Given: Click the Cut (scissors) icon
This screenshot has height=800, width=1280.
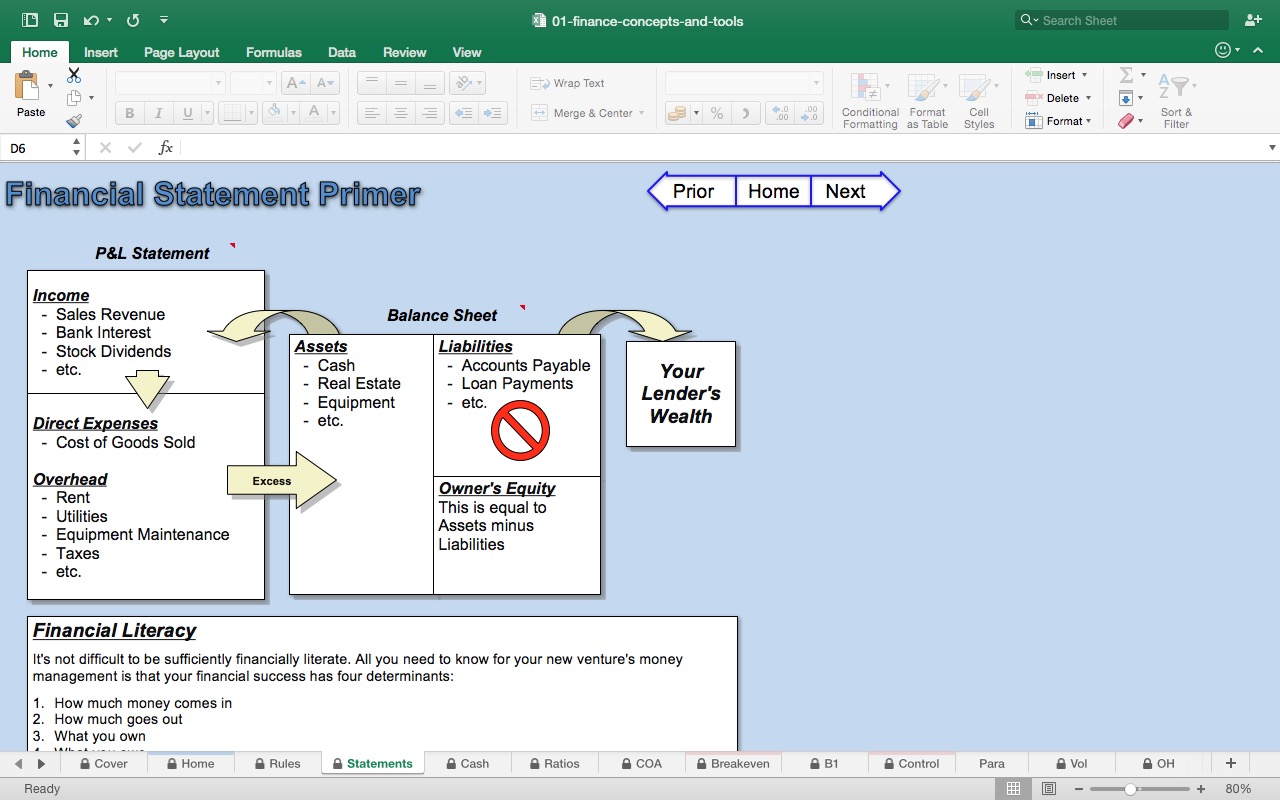Looking at the screenshot, I should pyautogui.click(x=73, y=75).
